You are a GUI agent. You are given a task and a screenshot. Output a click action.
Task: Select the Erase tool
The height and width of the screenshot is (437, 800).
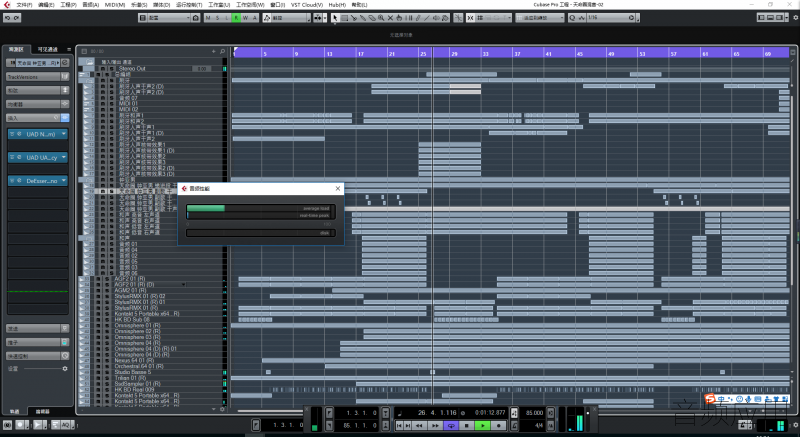pyautogui.click(x=372, y=18)
